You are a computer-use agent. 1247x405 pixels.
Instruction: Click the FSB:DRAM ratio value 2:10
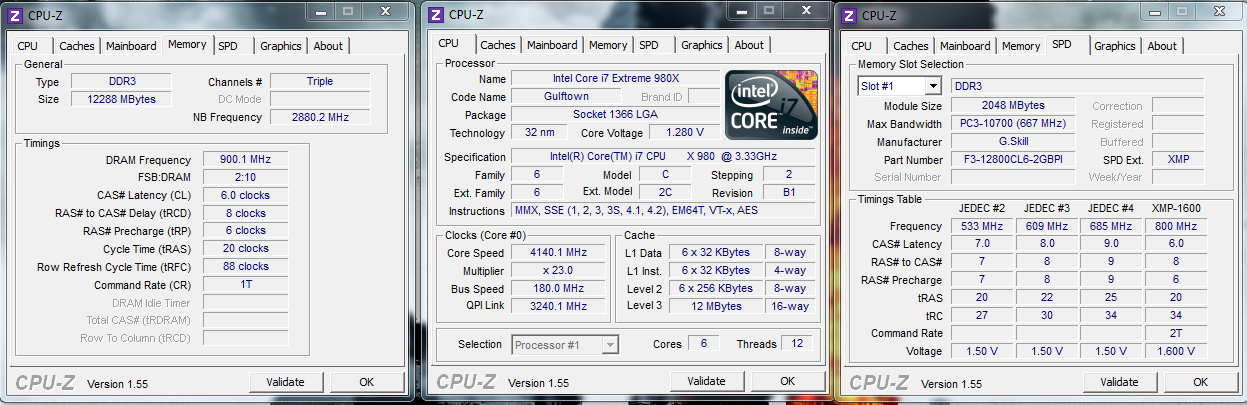point(245,178)
